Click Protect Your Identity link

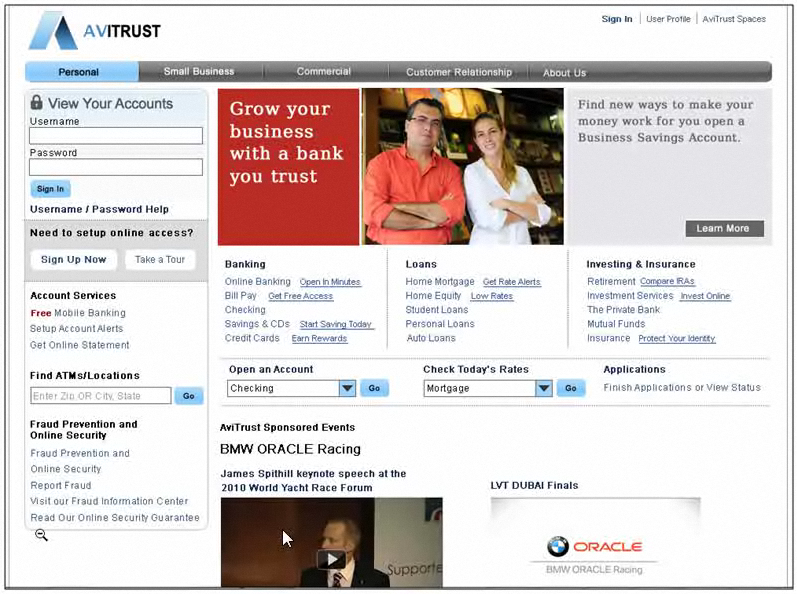pyautogui.click(x=677, y=338)
